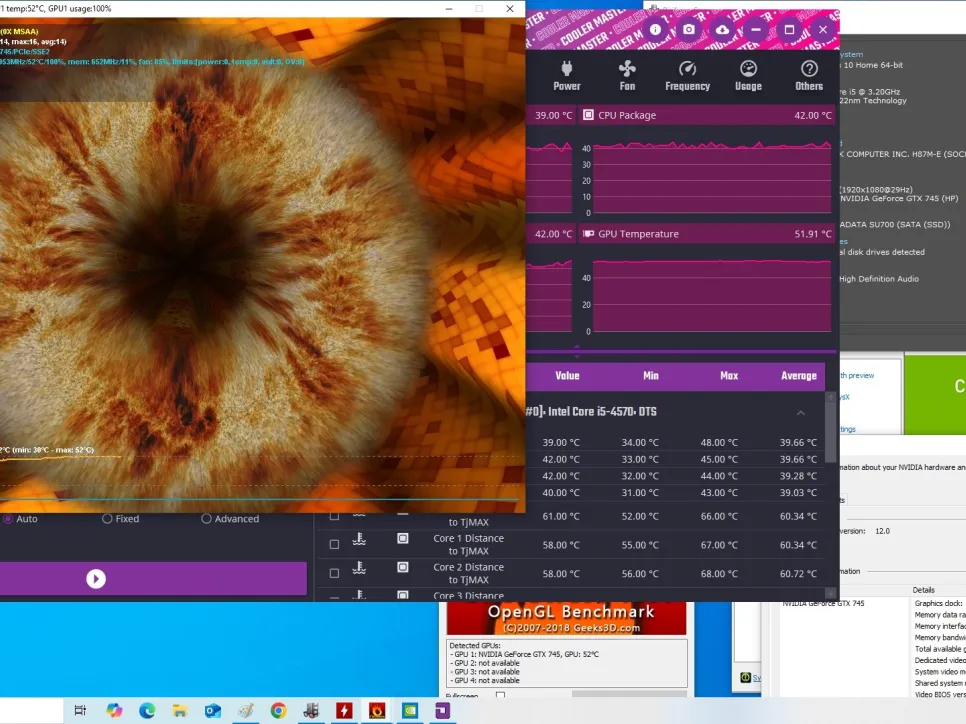Open the red lightning bolt app on taskbar
Image resolution: width=966 pixels, height=724 pixels.
(344, 710)
